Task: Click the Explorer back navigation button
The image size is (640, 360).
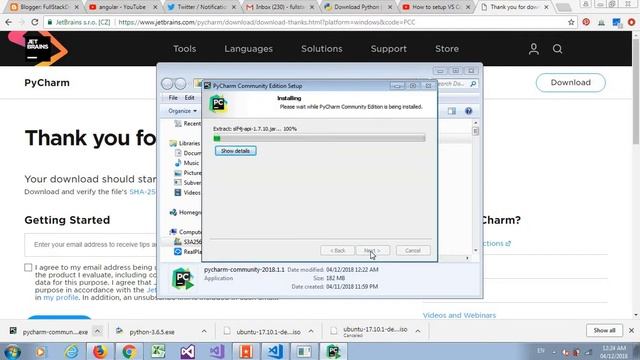Action: point(167,84)
